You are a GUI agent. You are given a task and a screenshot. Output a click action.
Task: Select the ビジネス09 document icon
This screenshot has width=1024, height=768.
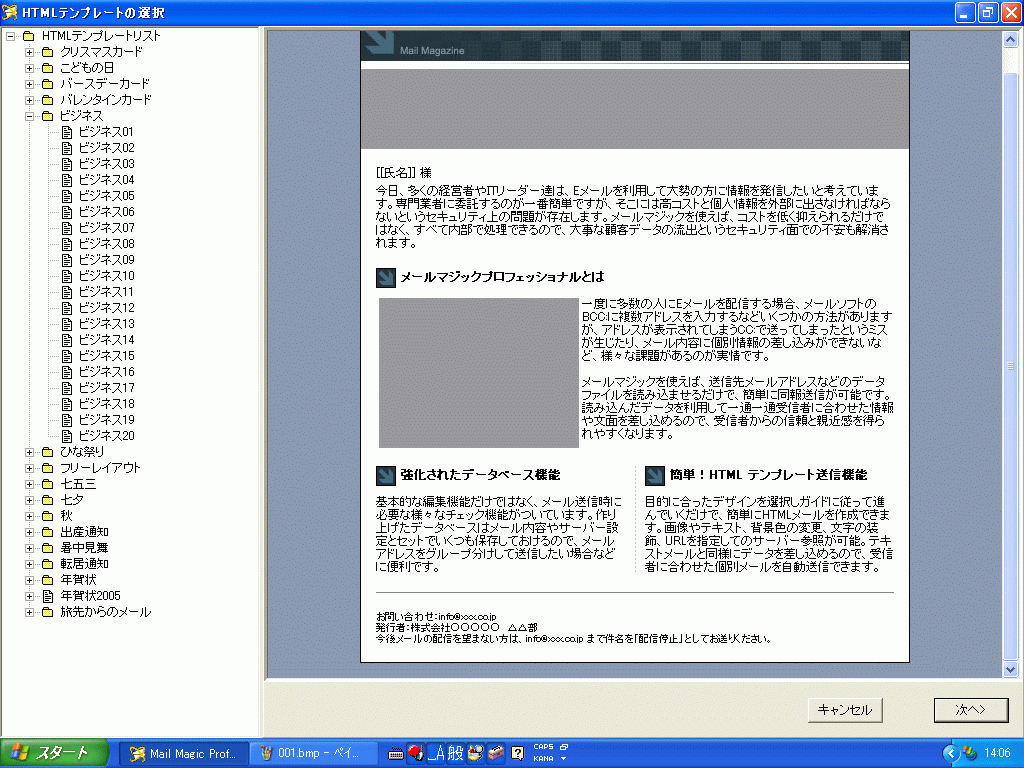tap(67, 260)
